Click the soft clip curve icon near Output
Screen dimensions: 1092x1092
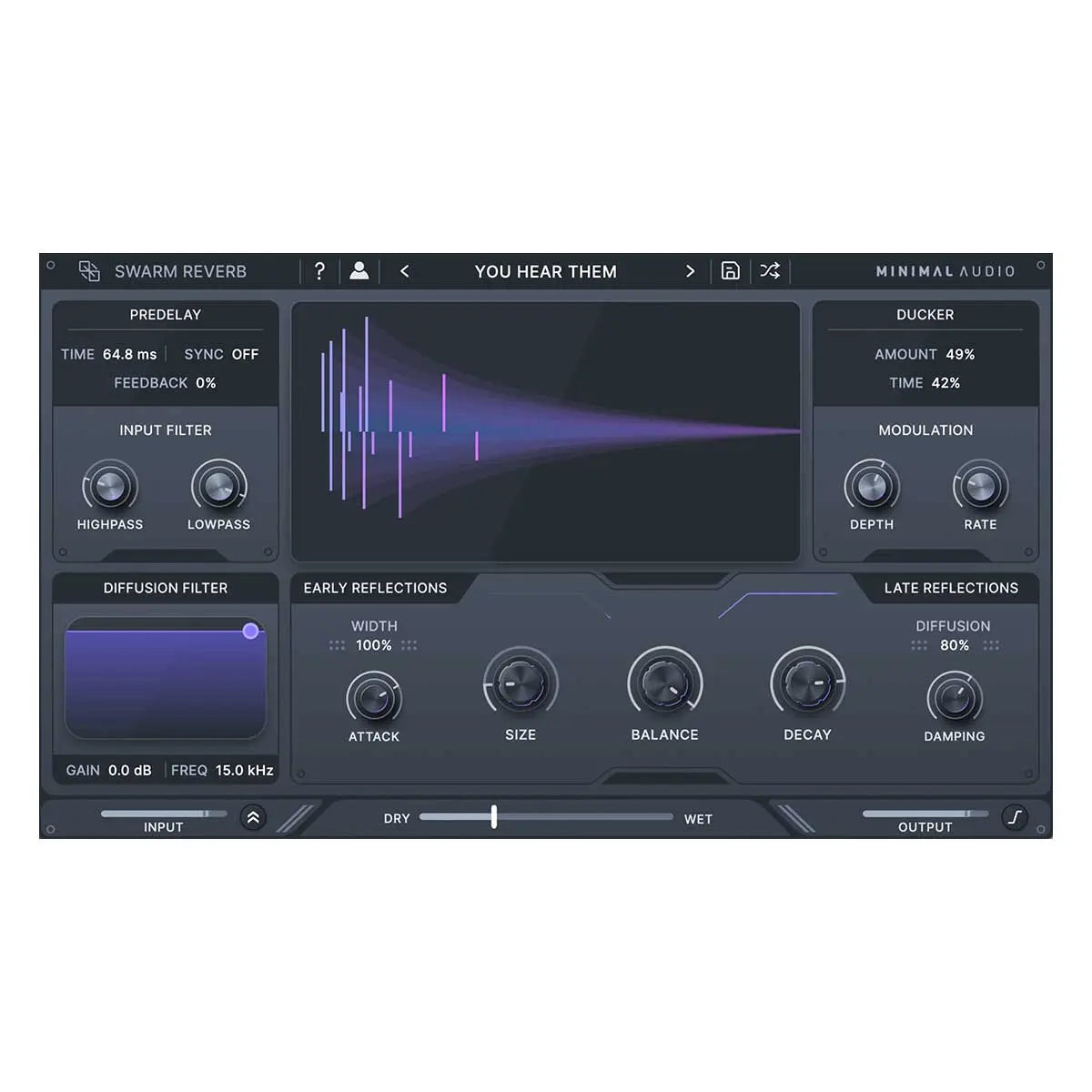click(x=1016, y=817)
